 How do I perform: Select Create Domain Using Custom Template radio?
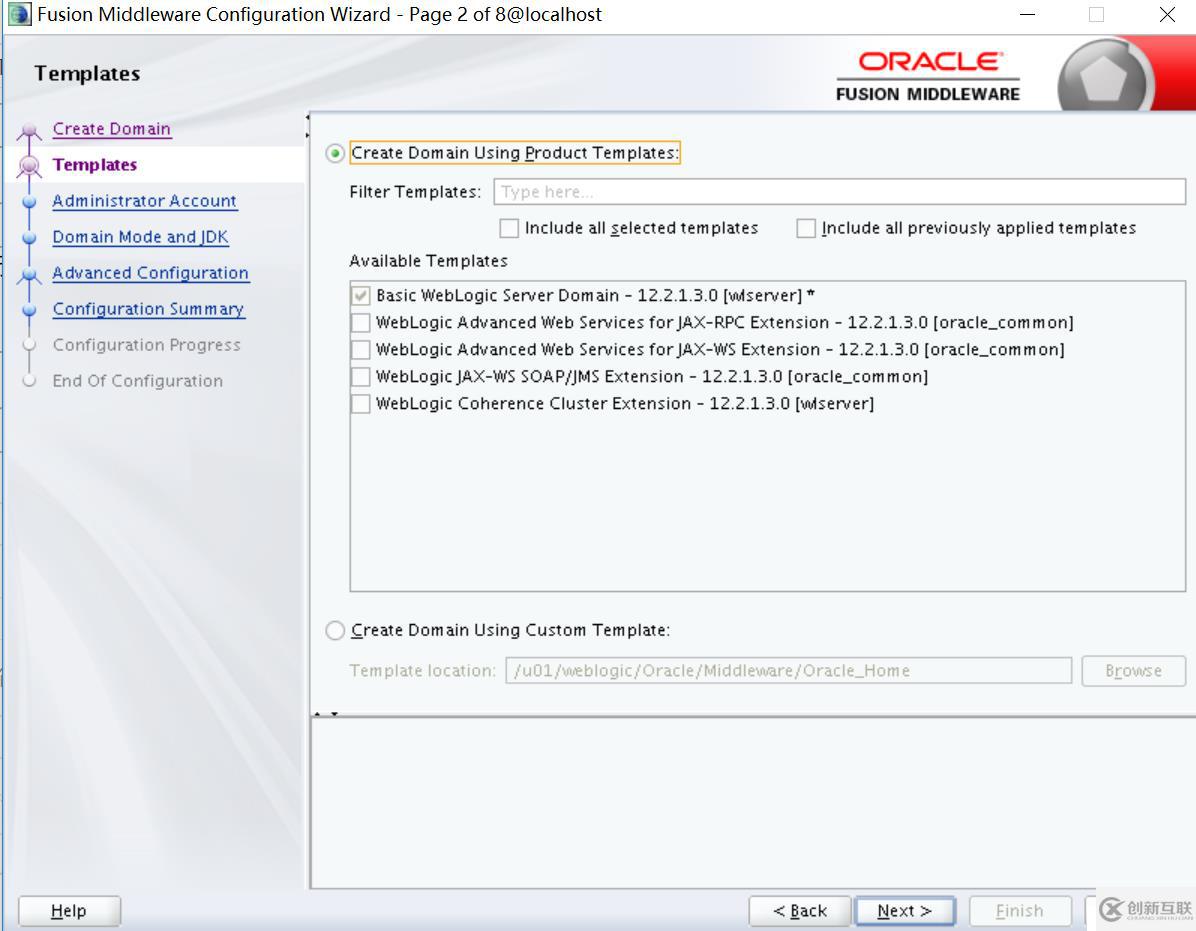(x=335, y=631)
